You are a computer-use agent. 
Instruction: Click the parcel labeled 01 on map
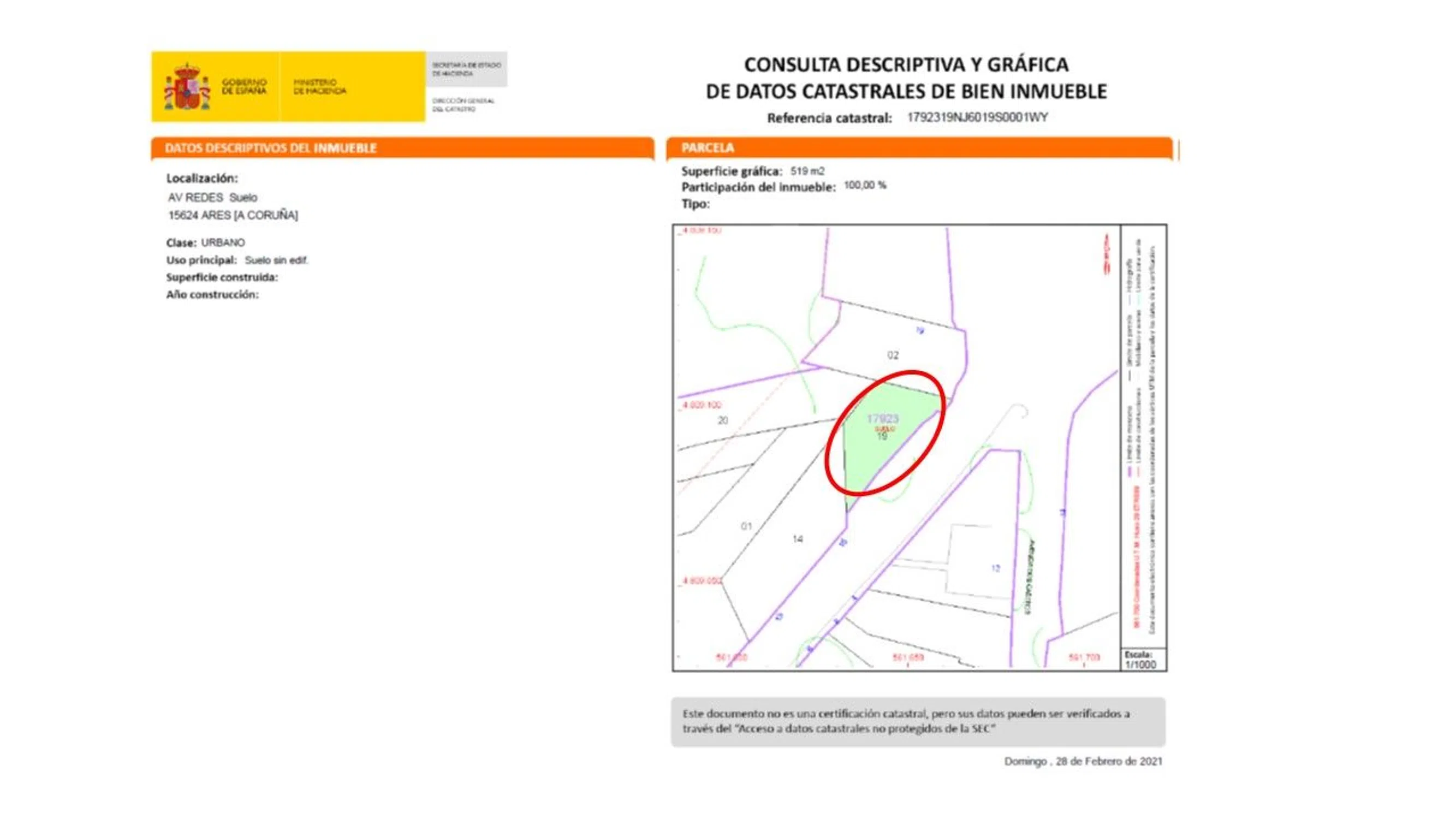click(746, 526)
